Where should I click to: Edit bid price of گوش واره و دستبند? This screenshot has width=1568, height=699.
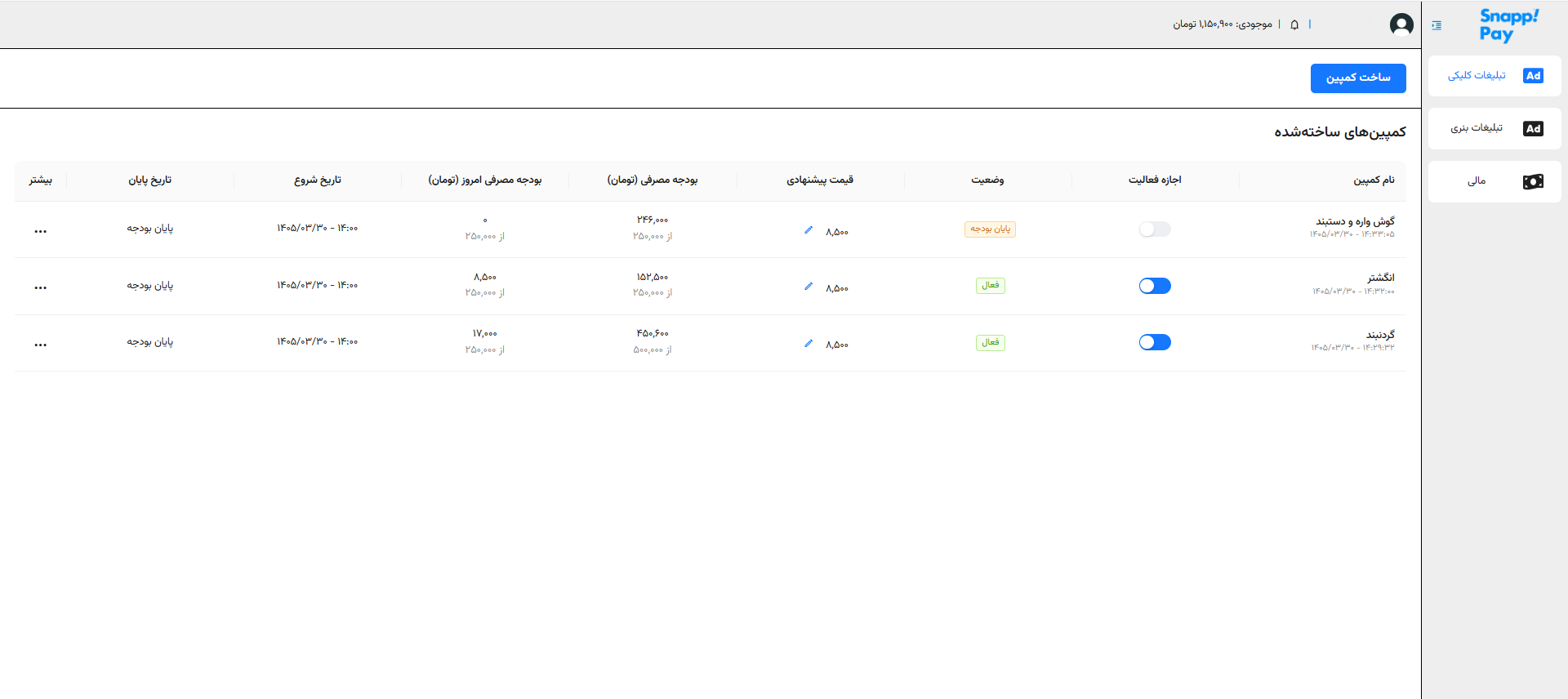(808, 230)
